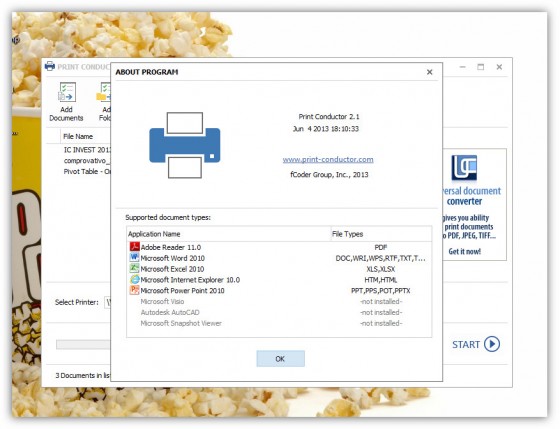The height and width of the screenshot is (429, 560).
Task: Minimize the Print Conductor window
Action: coord(462,67)
